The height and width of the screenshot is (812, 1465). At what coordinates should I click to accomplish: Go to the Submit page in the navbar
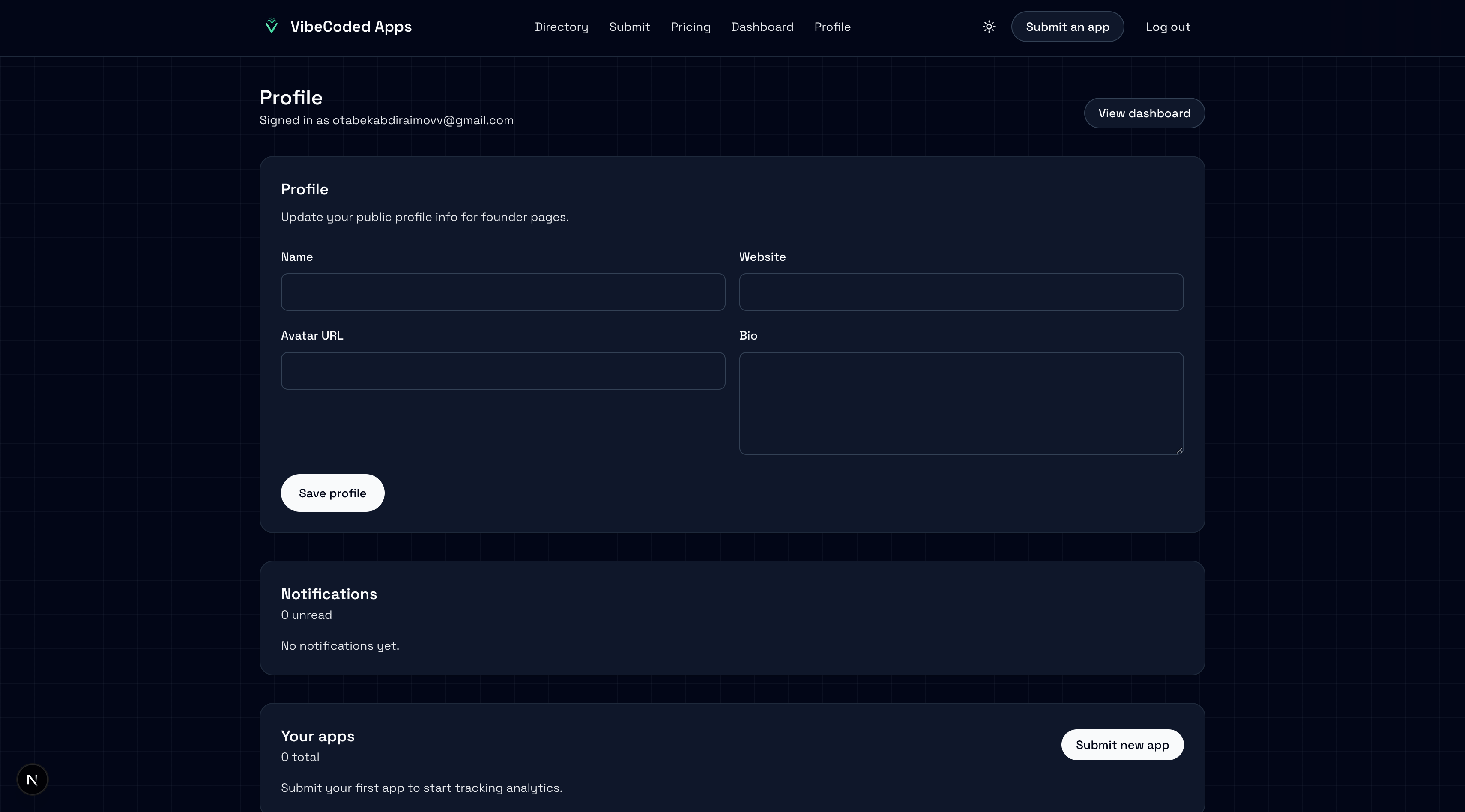tap(629, 27)
